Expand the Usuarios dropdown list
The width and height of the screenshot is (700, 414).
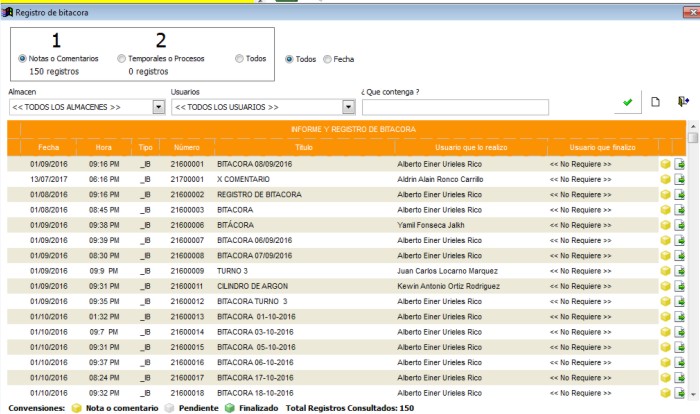pos(348,107)
